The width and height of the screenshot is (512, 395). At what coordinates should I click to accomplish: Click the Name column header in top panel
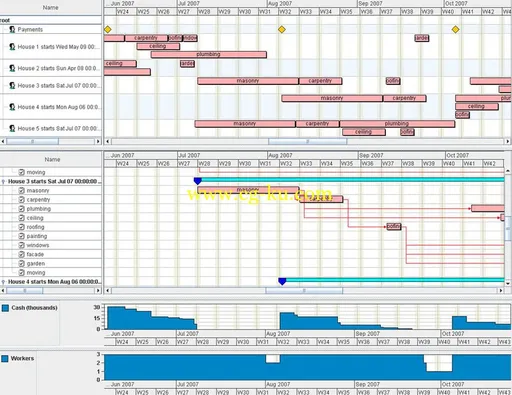pos(51,7)
